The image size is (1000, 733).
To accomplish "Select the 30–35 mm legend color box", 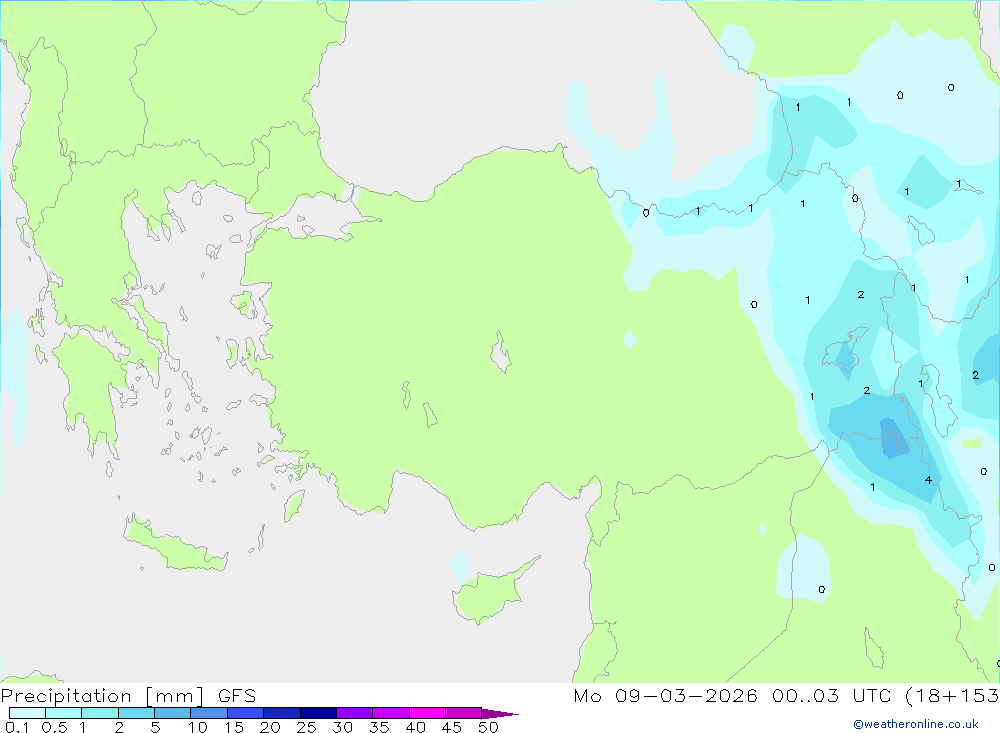I will tap(355, 713).
